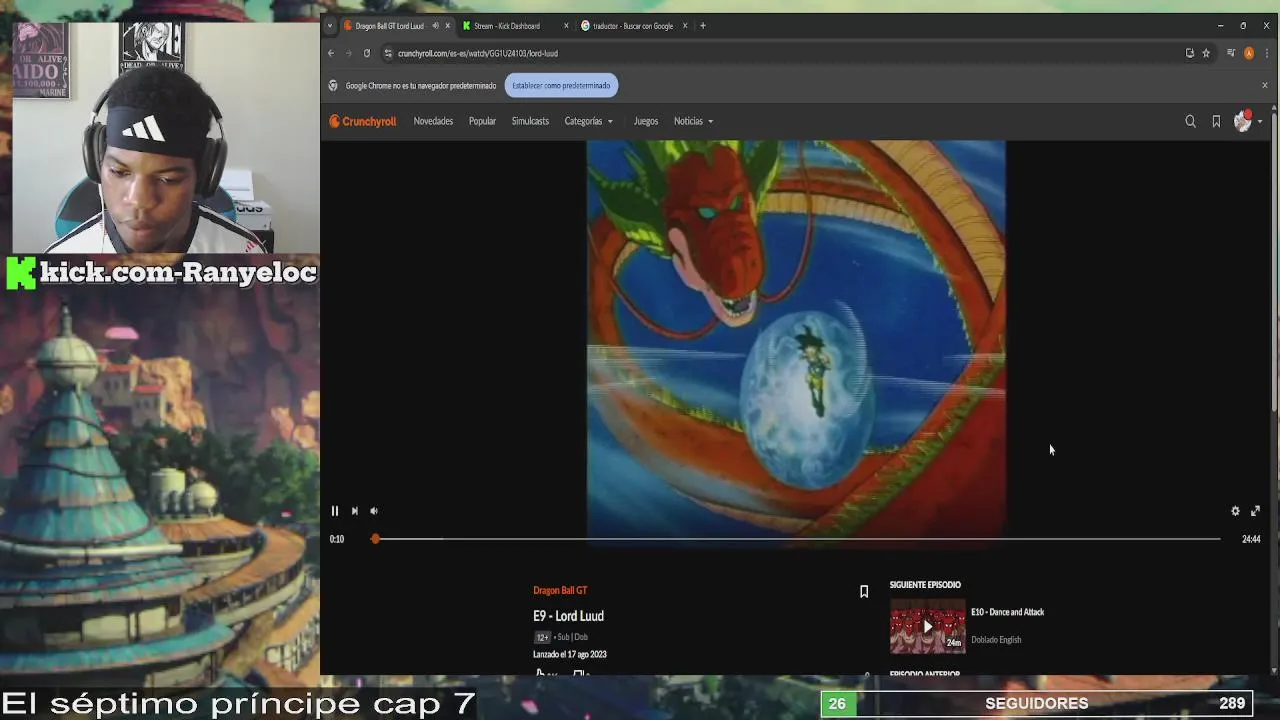Open install app icon in address bar
This screenshot has height=720, width=1280.
coord(1189,53)
